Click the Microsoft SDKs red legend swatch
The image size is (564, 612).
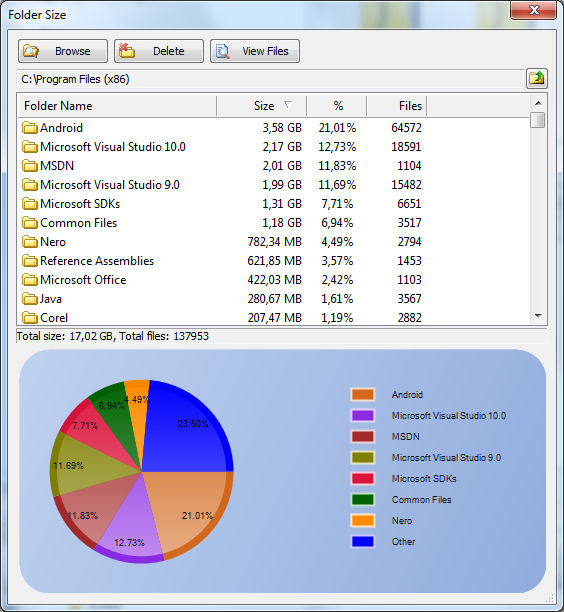coord(363,479)
